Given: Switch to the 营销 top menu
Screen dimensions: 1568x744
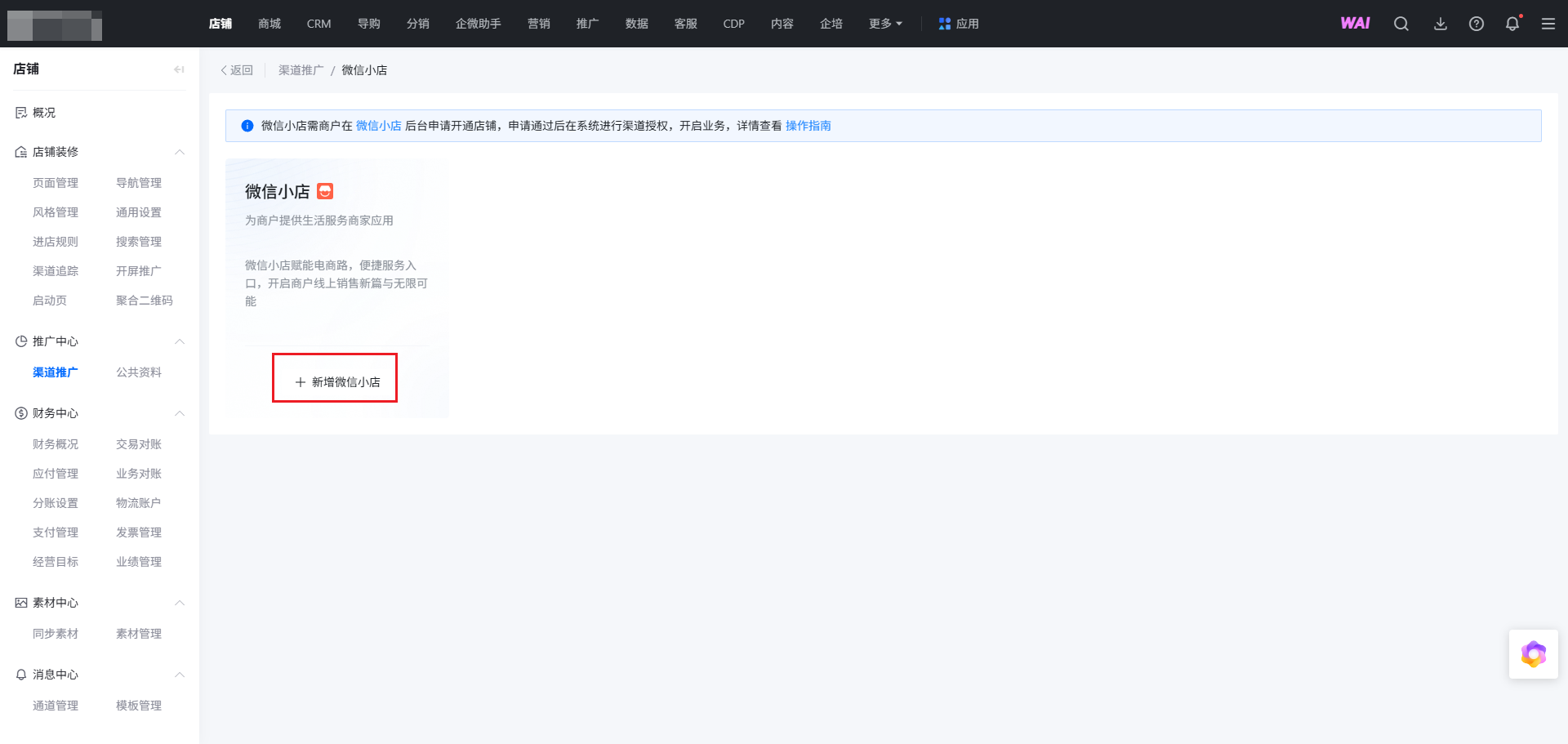Looking at the screenshot, I should tap(539, 24).
